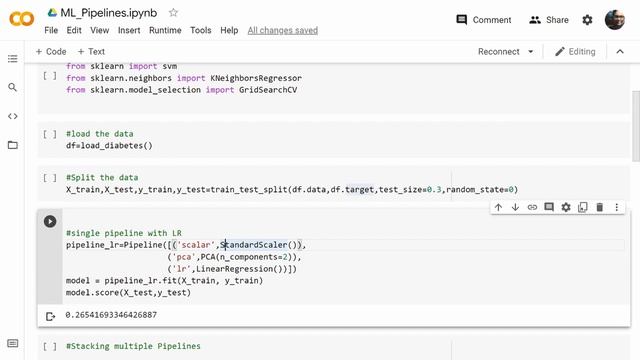Open the Edit menu
Viewport: 640px width, 360px height.
click(x=74, y=30)
